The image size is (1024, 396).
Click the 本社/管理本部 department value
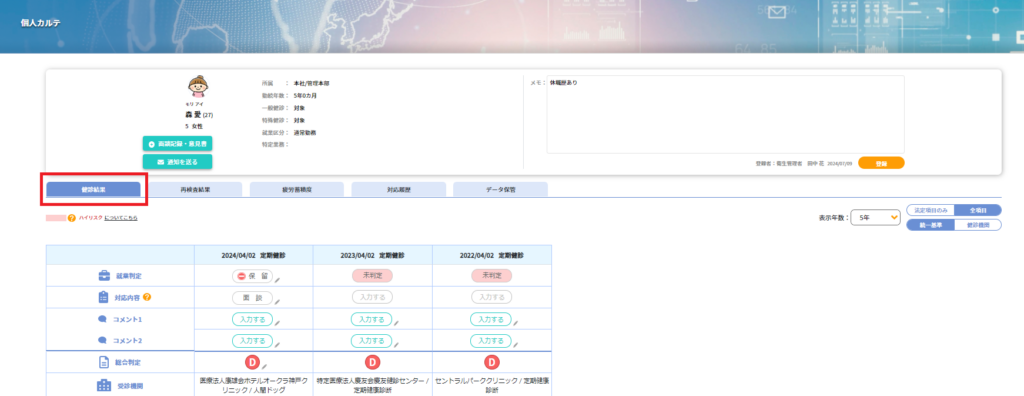pos(312,84)
